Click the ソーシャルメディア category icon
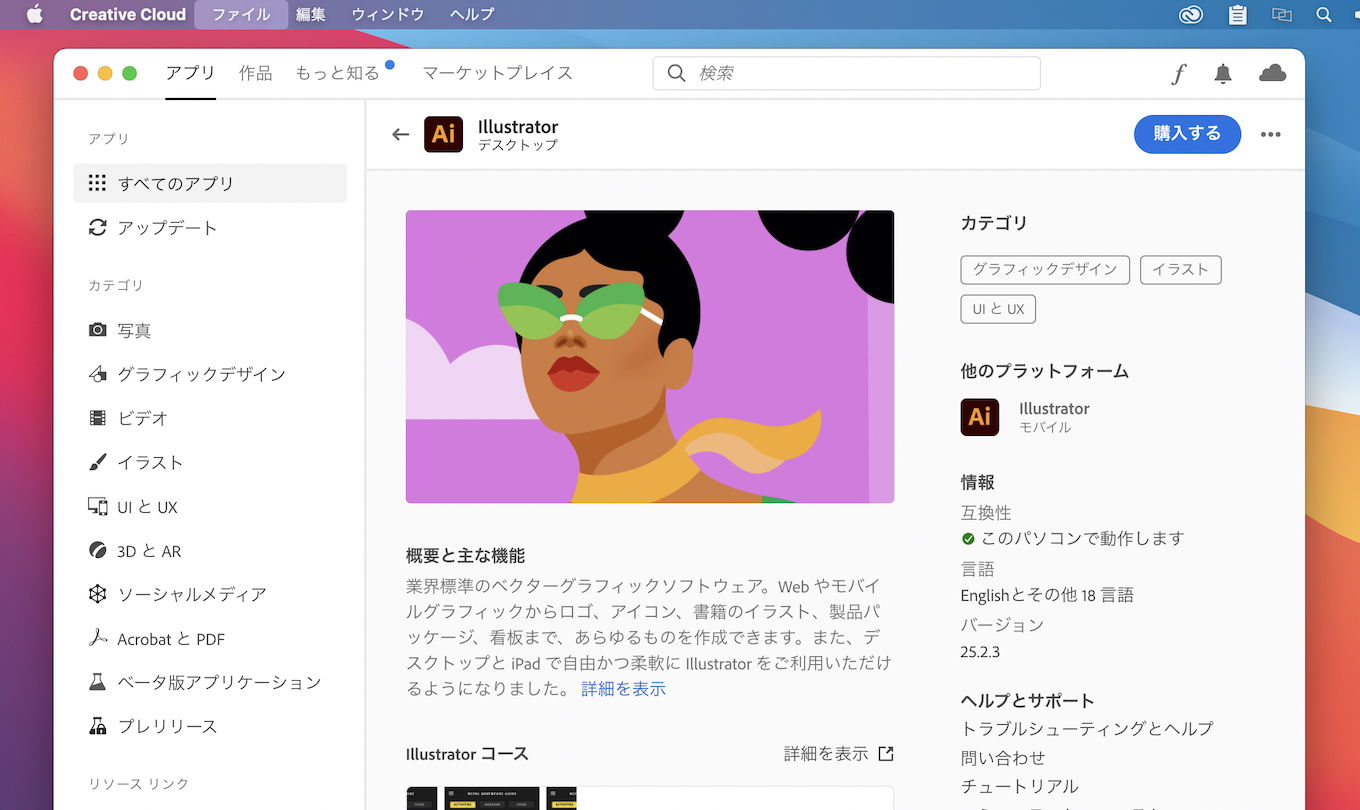The image size is (1360, 810). pyautogui.click(x=97, y=594)
